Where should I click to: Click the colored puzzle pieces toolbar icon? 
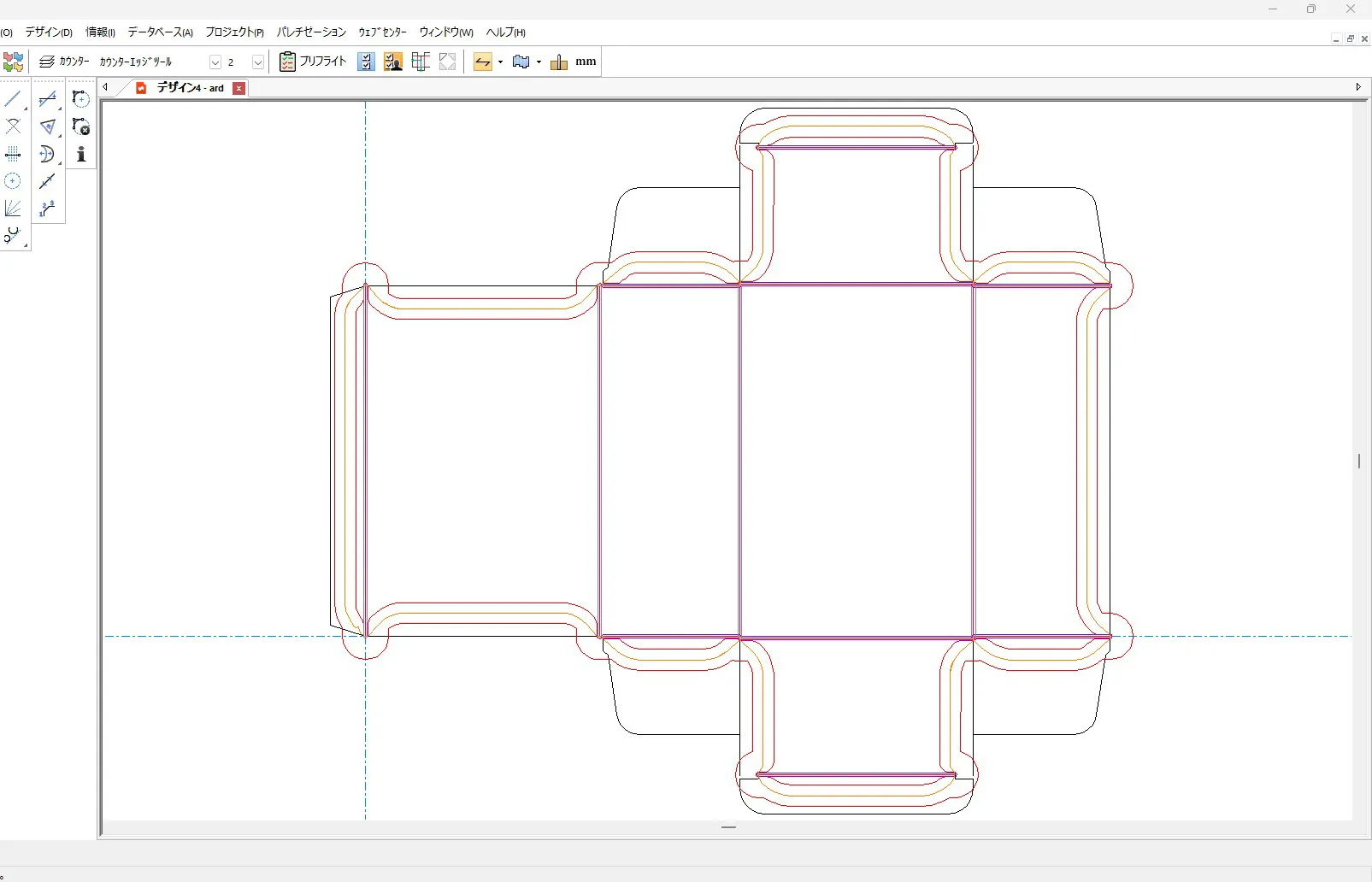13,62
